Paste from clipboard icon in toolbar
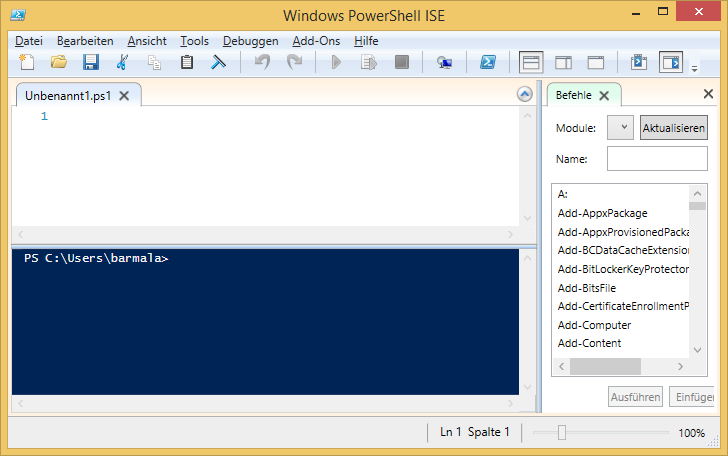Screen dimensions: 728x456 point(187,62)
